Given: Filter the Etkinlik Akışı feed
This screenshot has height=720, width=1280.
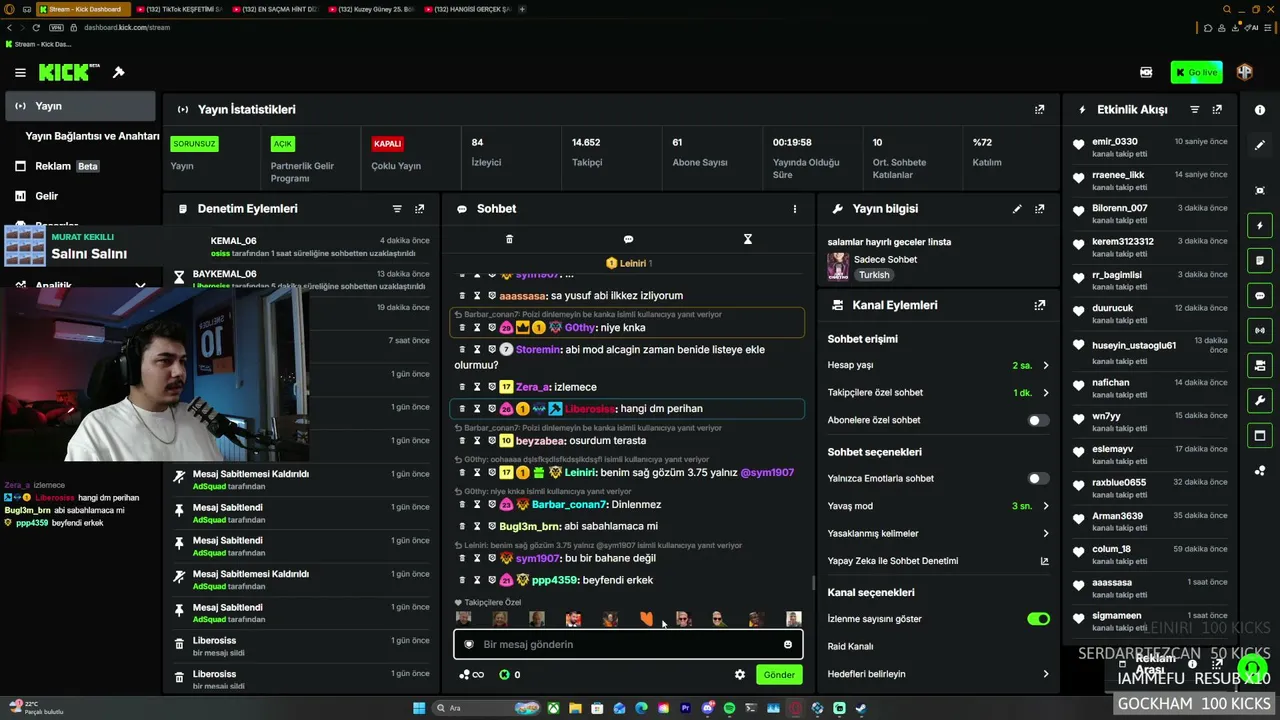Looking at the screenshot, I should pos(1194,109).
